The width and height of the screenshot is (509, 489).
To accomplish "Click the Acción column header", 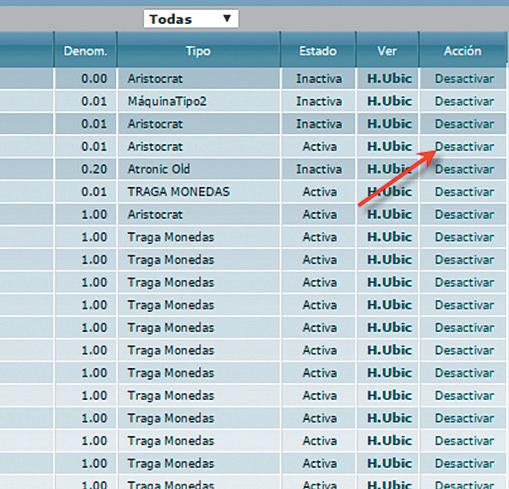I will click(x=463, y=51).
